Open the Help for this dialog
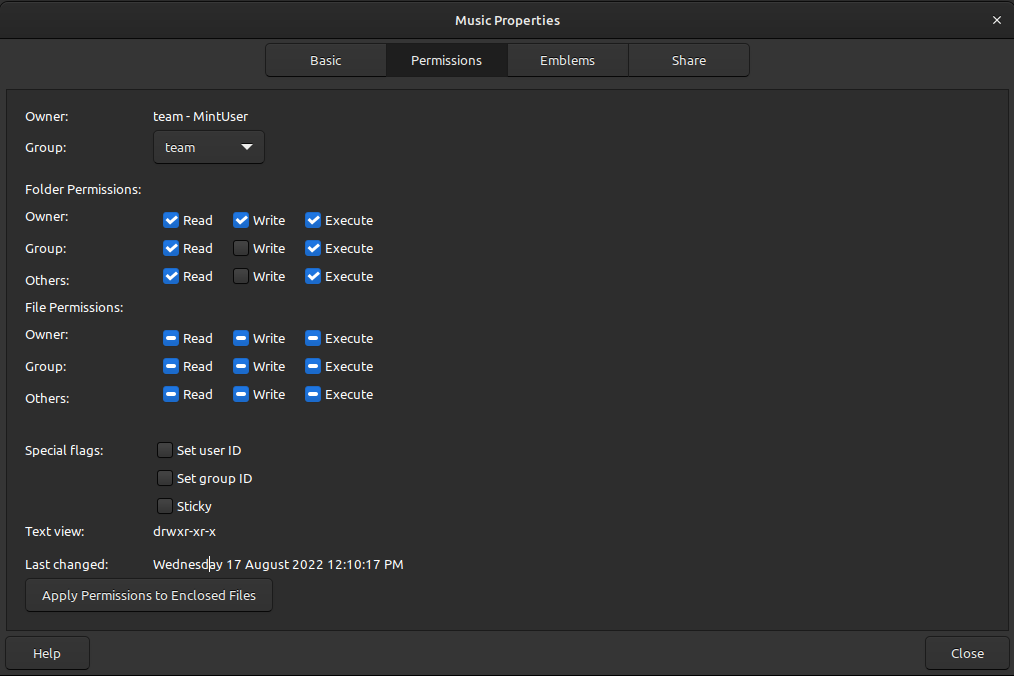The image size is (1014, 676). pos(47,653)
